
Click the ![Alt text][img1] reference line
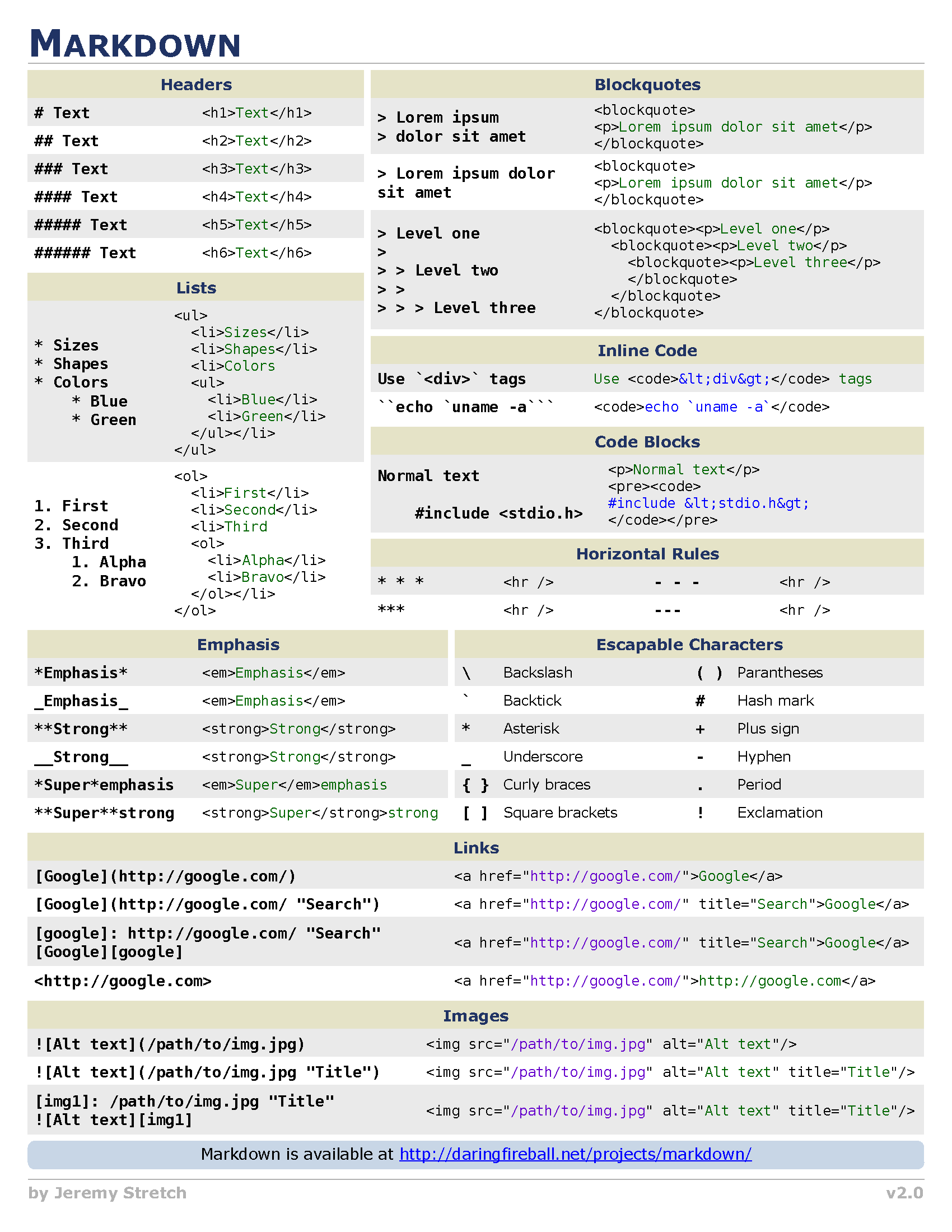(113, 1120)
